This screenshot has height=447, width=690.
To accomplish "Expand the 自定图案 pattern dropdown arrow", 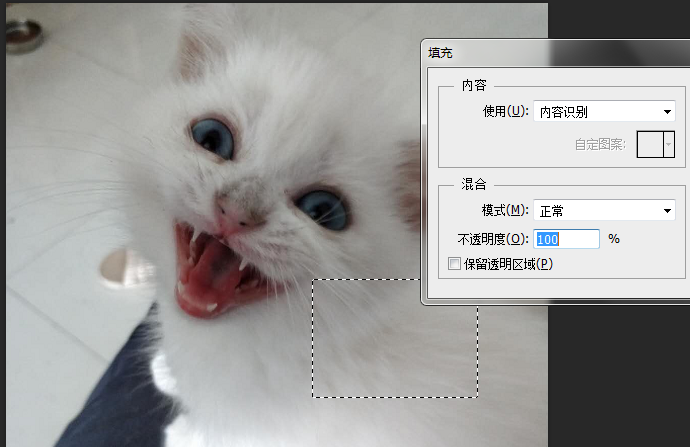I will point(669,144).
